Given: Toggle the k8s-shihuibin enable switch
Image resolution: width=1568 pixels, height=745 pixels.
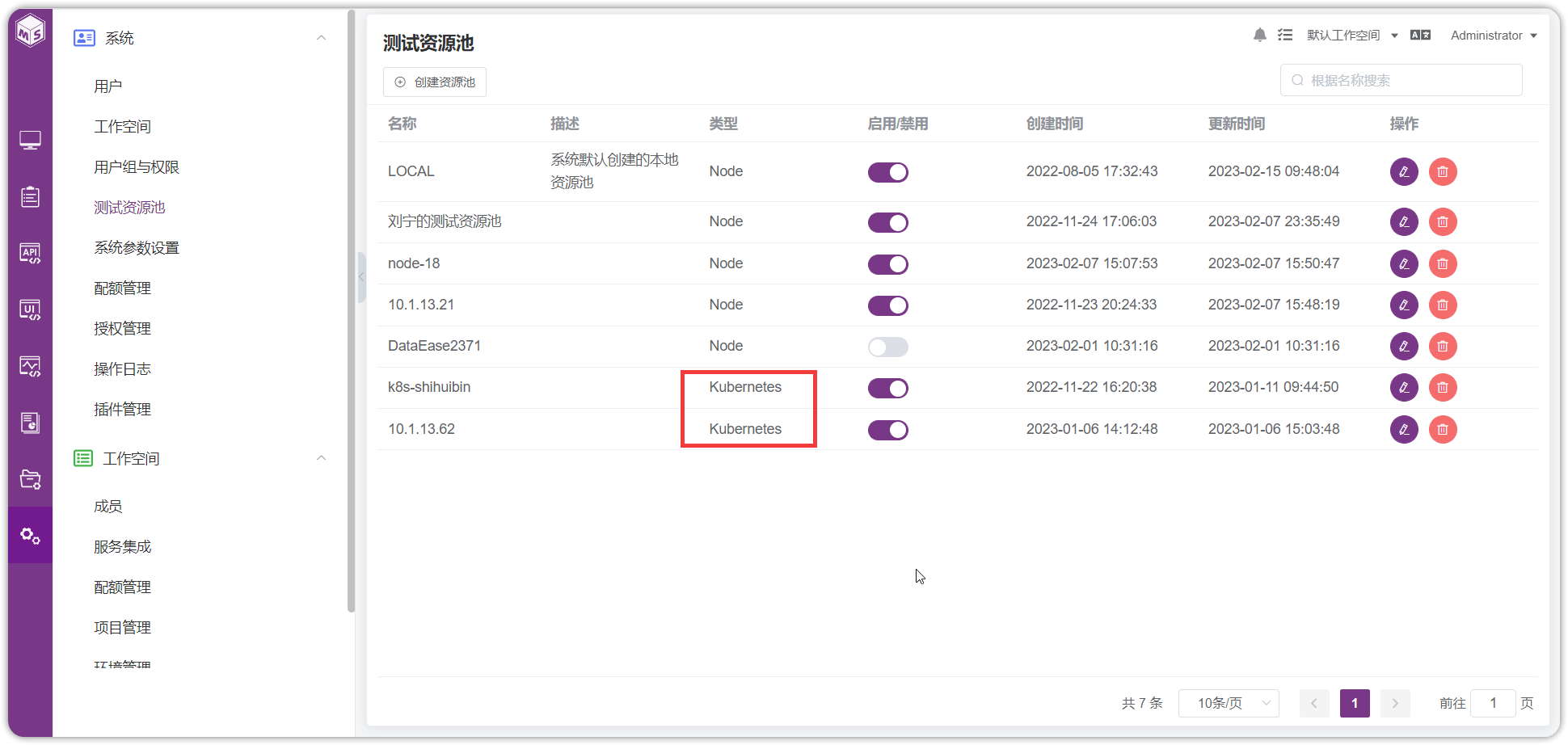Looking at the screenshot, I should (x=888, y=388).
